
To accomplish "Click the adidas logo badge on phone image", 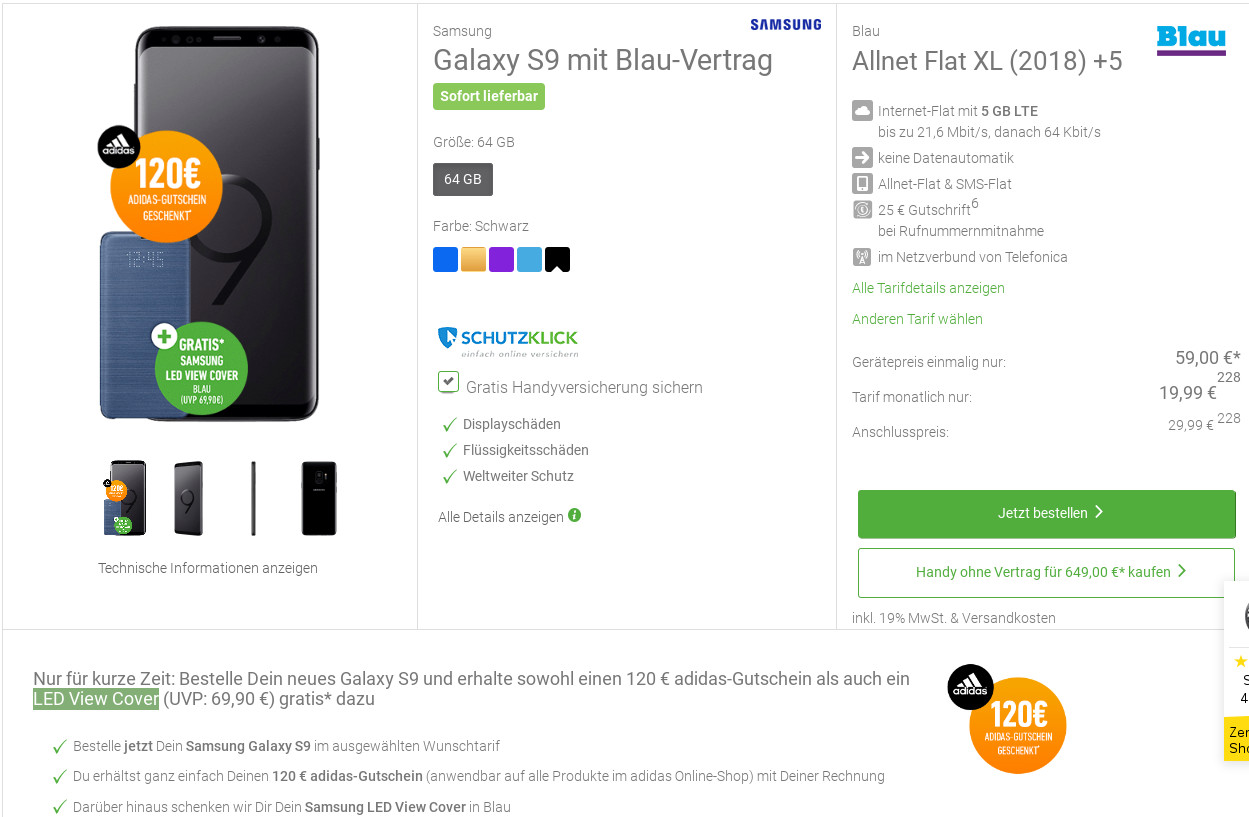I will (119, 148).
